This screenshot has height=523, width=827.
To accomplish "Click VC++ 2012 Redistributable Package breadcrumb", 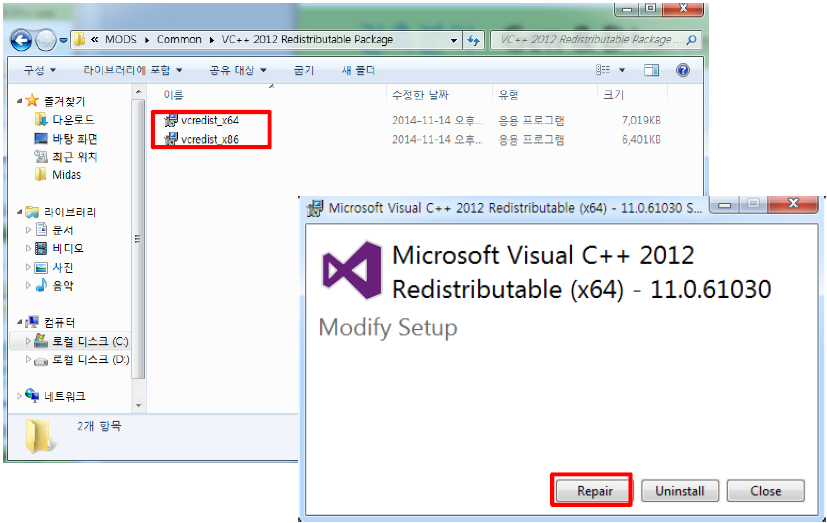I will (307, 40).
